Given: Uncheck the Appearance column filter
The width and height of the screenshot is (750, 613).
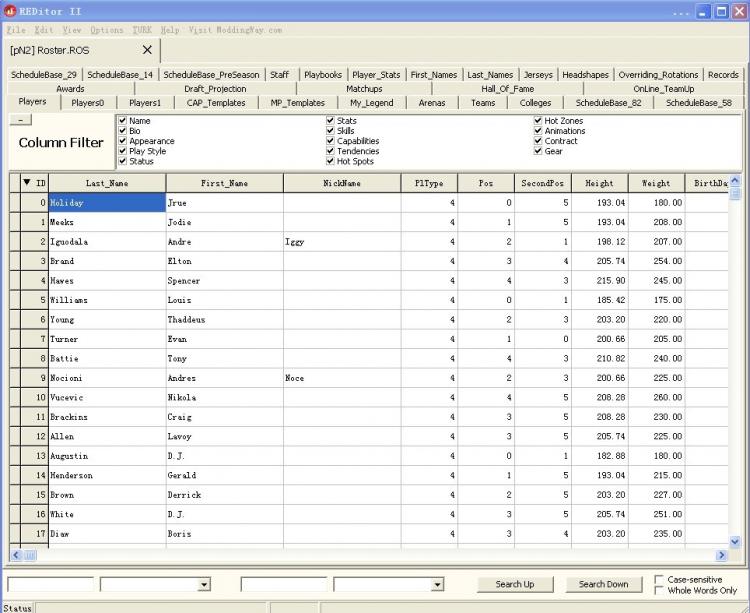Looking at the screenshot, I should [x=123, y=141].
